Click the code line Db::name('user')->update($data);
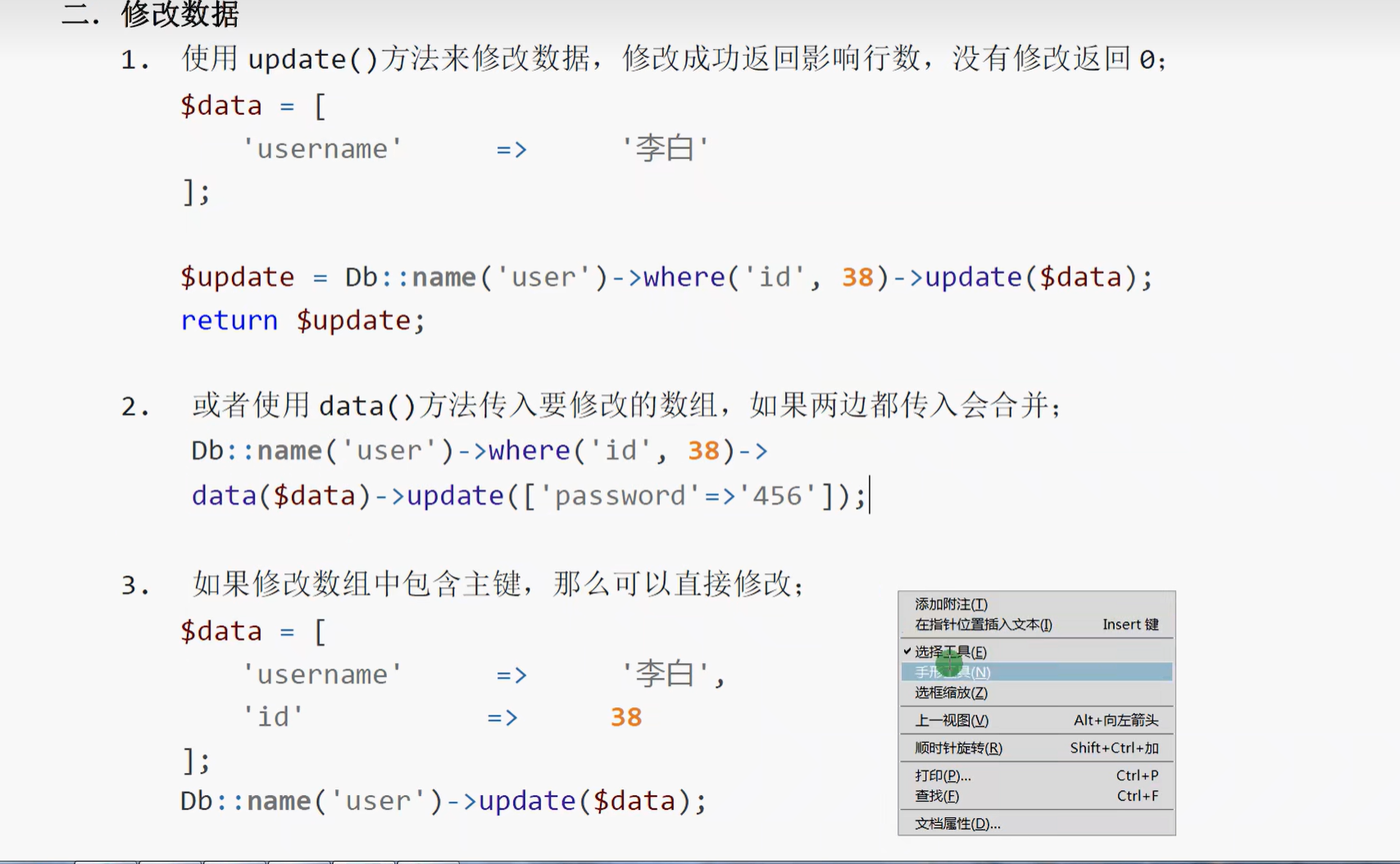 443,801
